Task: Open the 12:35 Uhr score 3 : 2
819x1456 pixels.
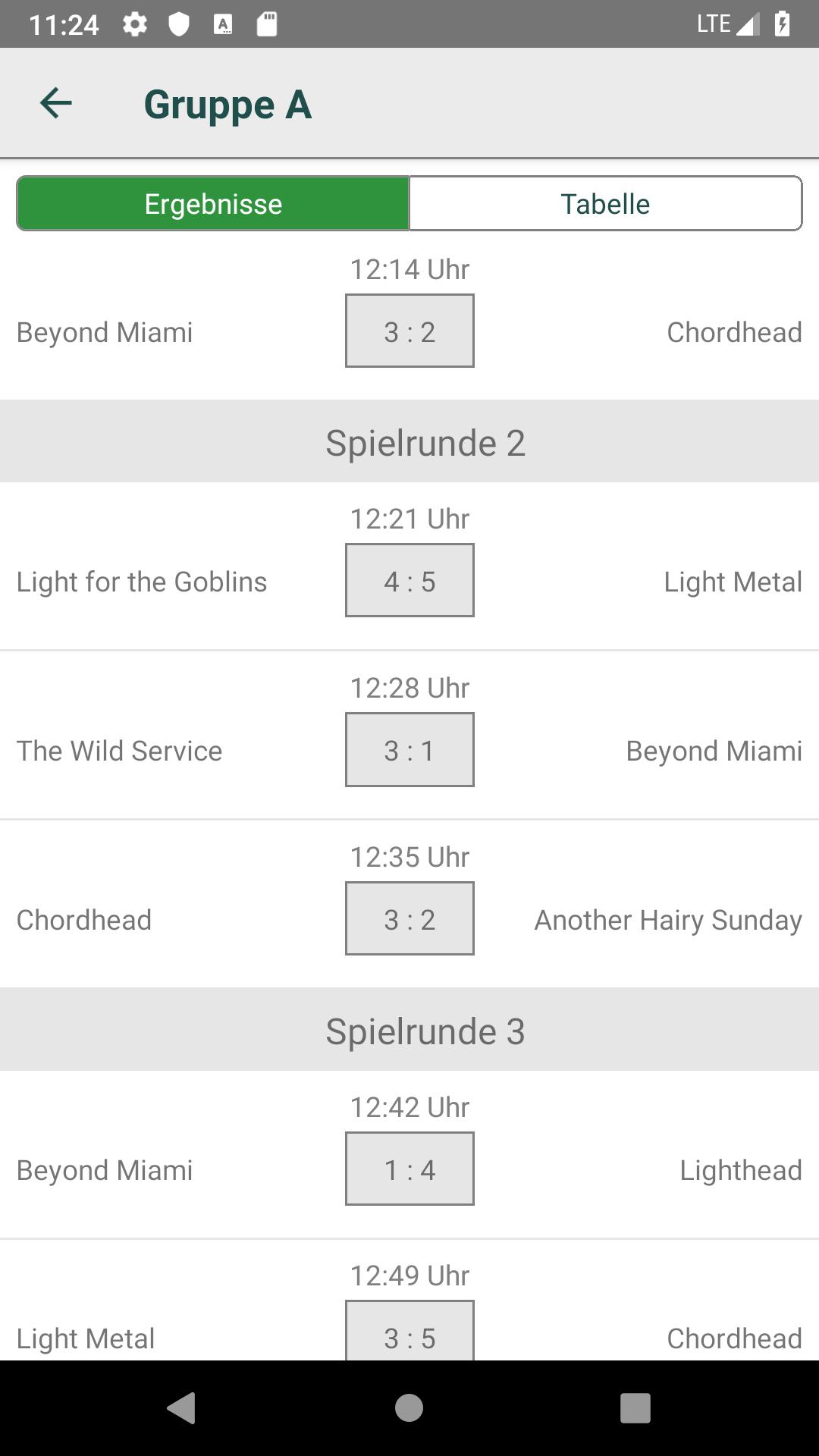Action: click(x=409, y=919)
